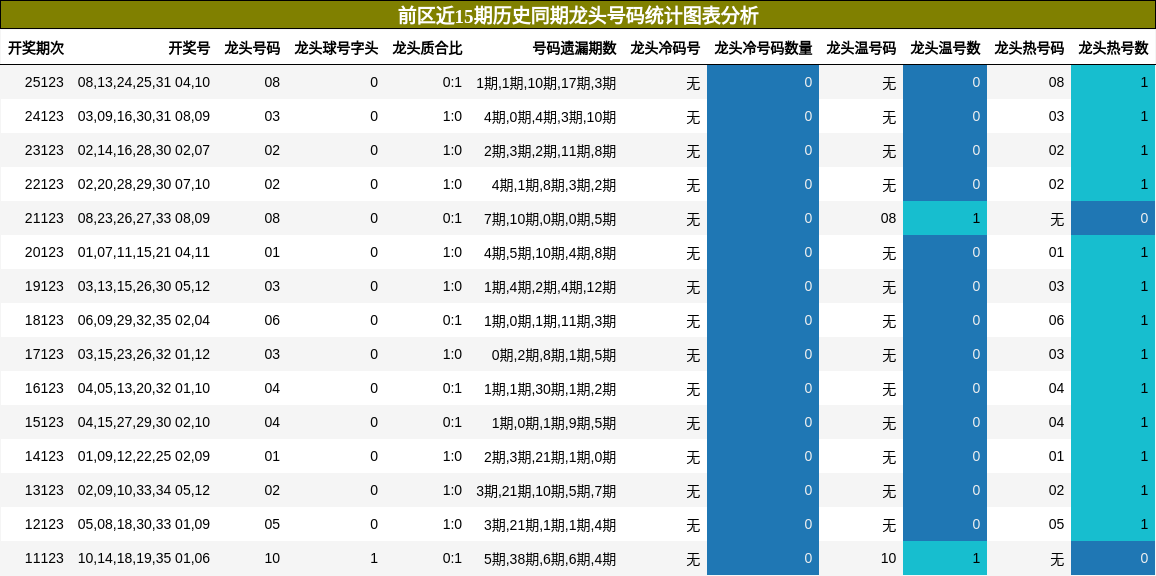Image resolution: width=1156 pixels, height=576 pixels.
Task: Click the 龙头号码 column header
Action: [x=252, y=49]
